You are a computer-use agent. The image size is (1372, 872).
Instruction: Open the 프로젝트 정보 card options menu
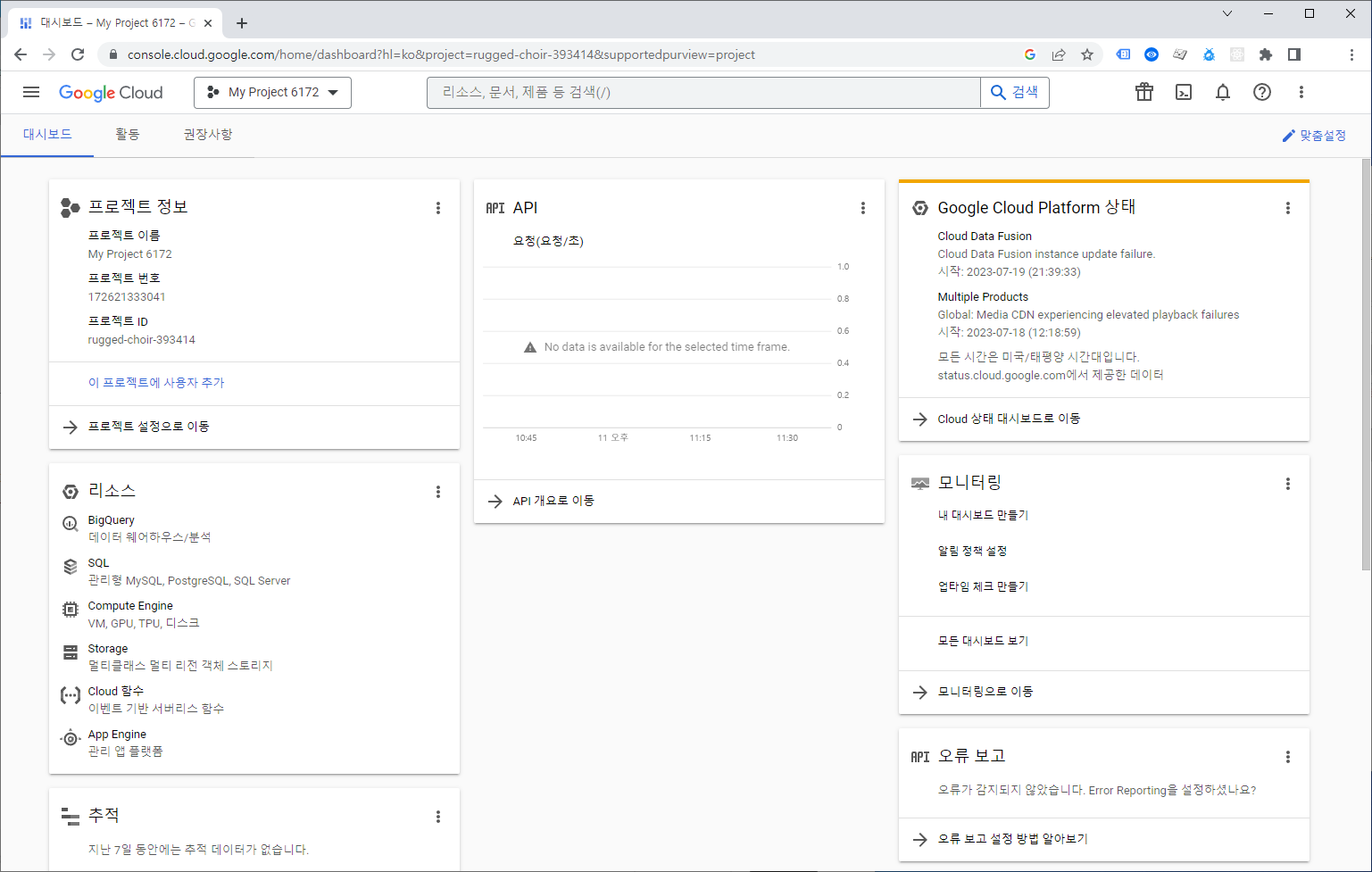tap(438, 208)
